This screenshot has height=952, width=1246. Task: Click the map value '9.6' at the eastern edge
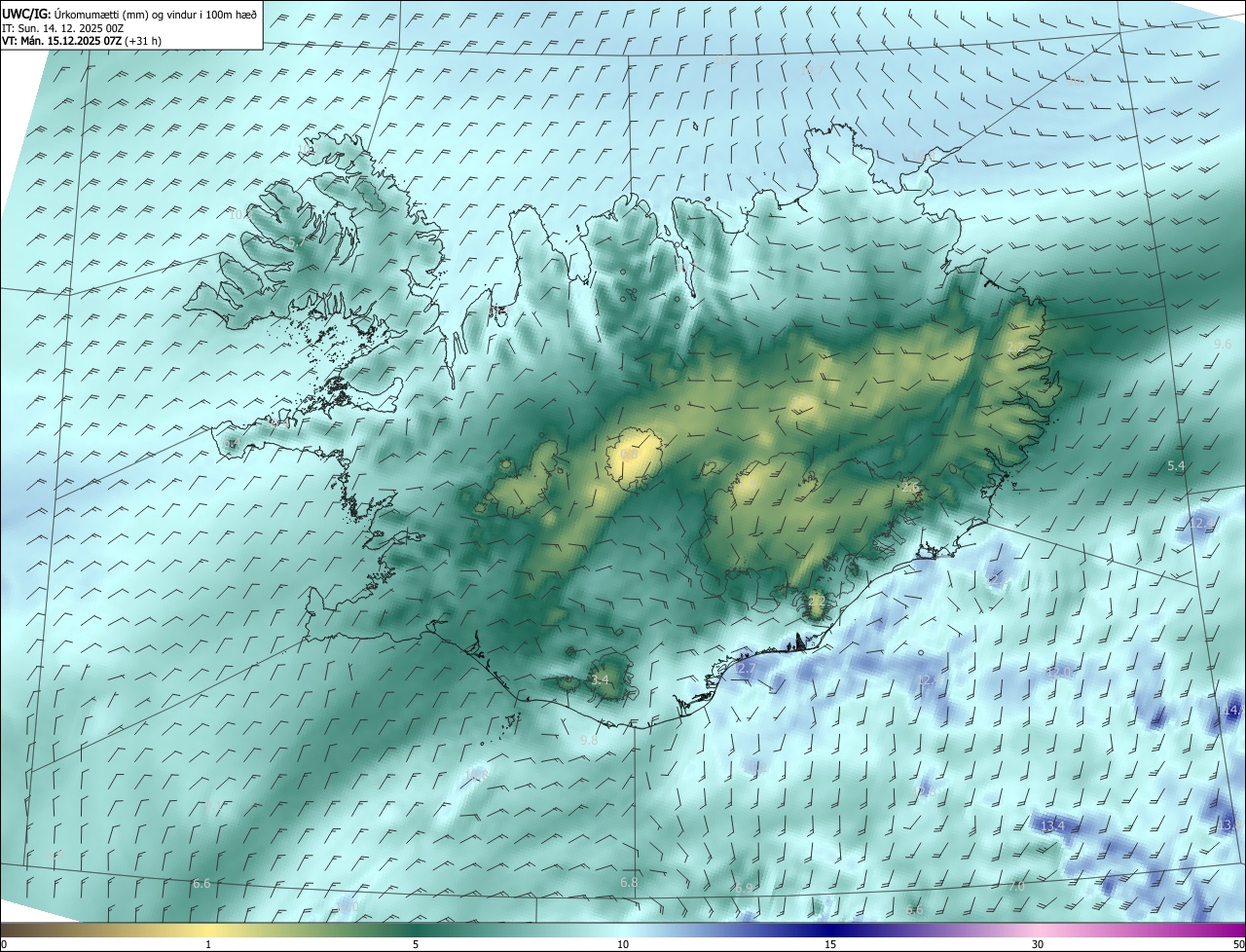pos(1223,344)
